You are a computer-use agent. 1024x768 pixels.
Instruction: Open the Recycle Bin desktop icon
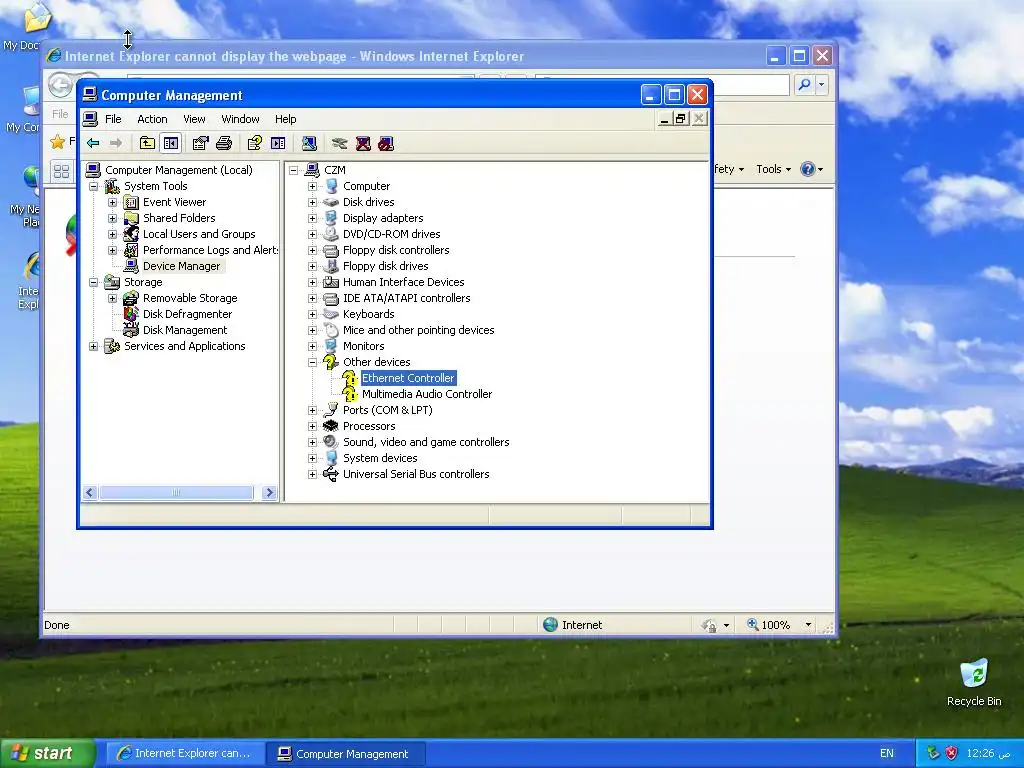coord(974,682)
